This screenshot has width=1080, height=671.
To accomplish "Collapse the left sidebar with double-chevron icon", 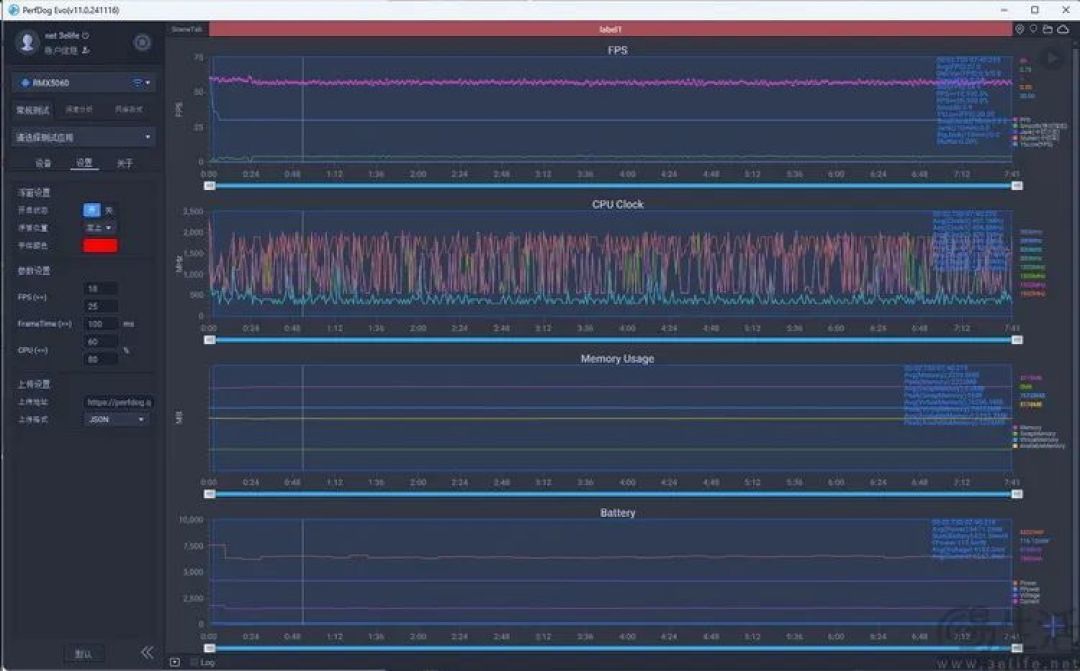I will click(x=147, y=652).
